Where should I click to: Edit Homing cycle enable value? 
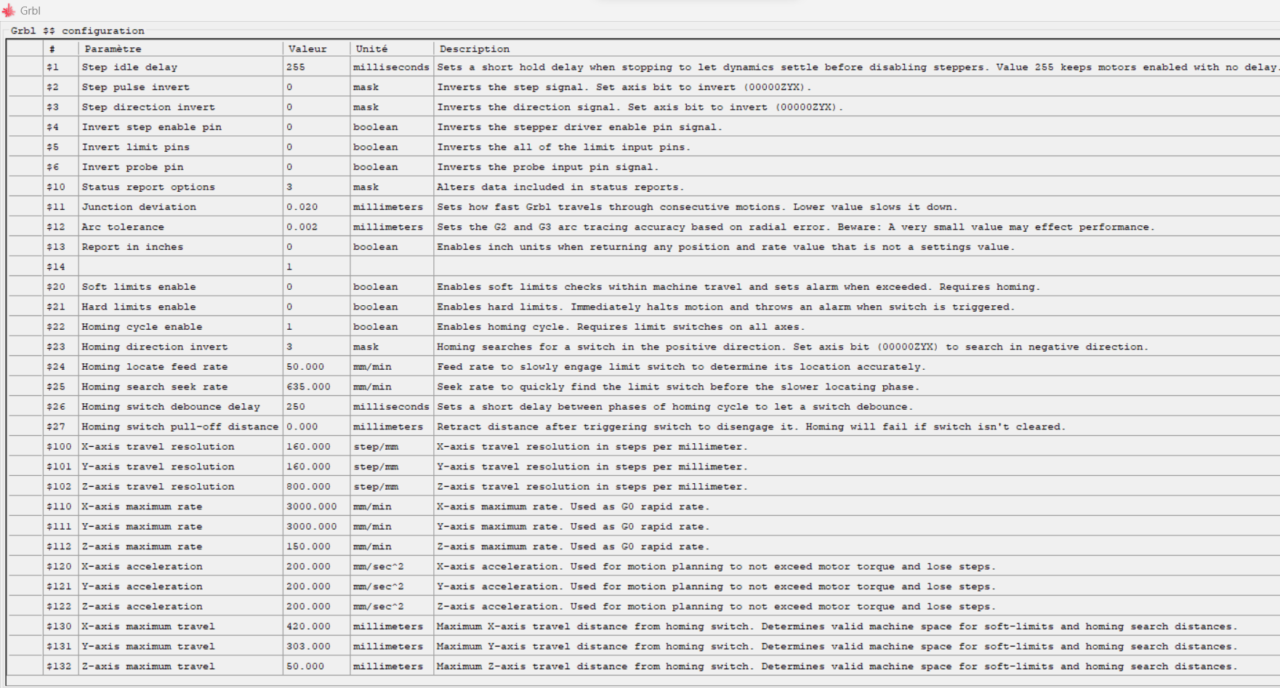tap(316, 327)
